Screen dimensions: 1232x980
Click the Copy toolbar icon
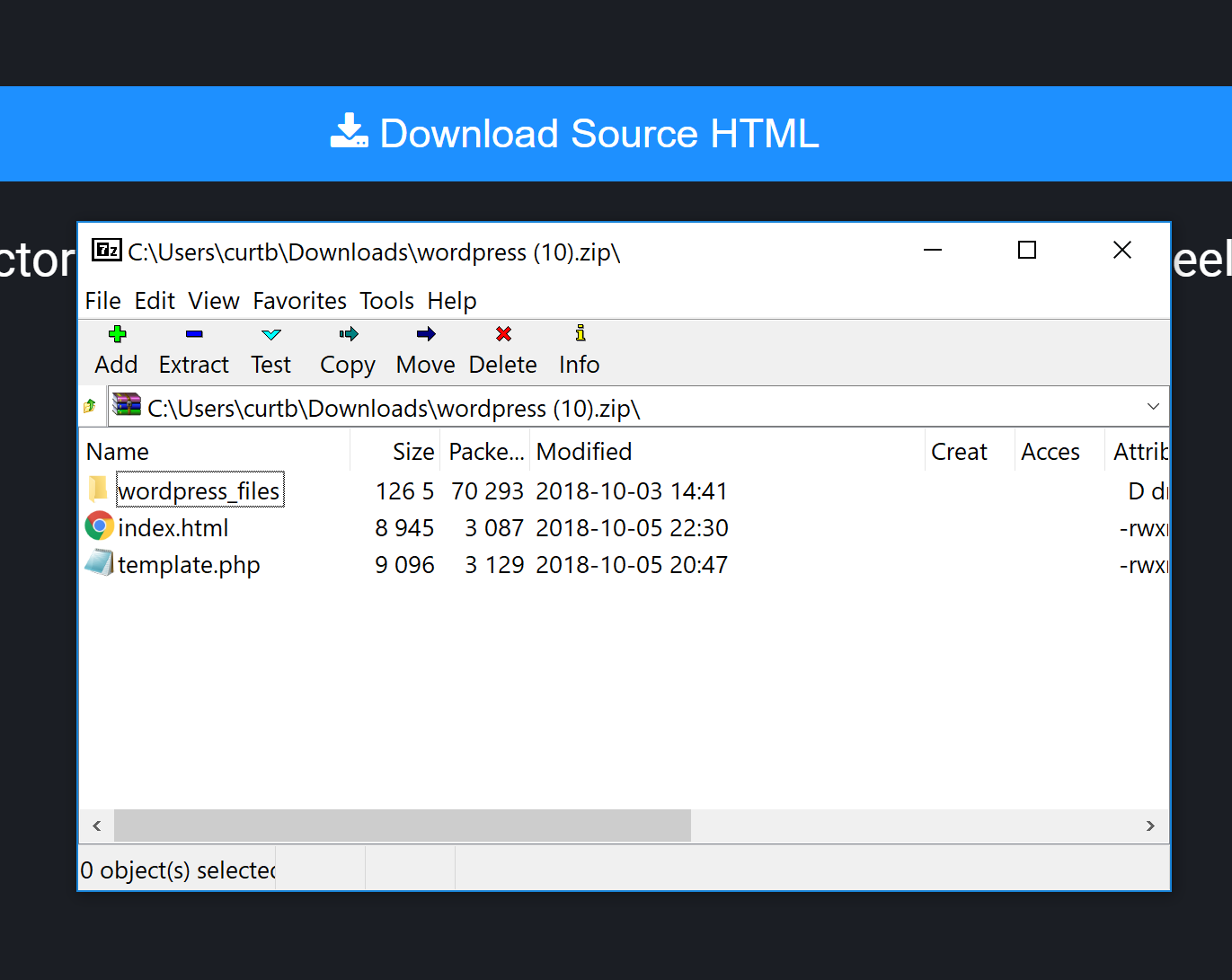[349, 334]
